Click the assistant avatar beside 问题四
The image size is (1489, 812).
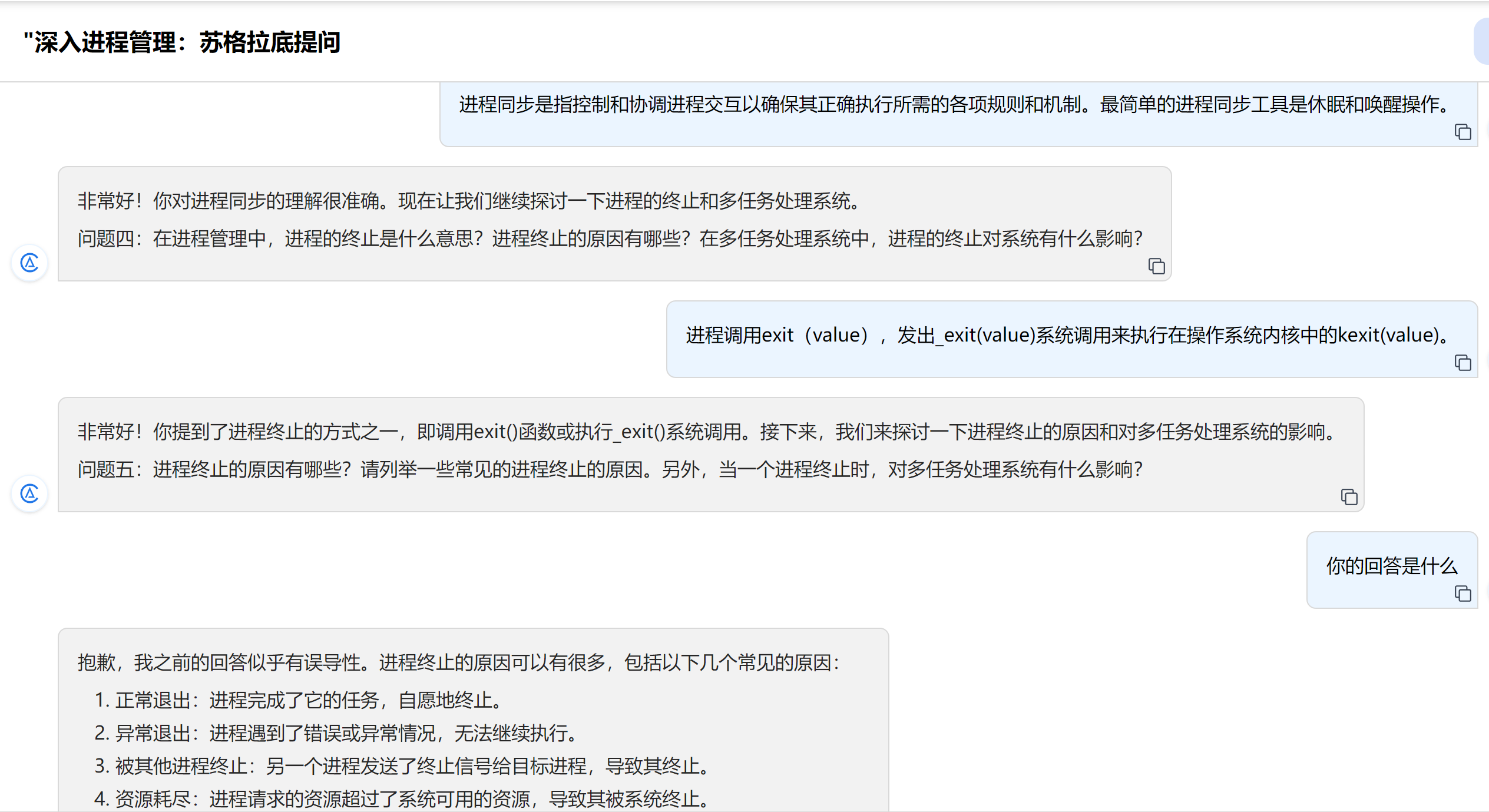coord(29,263)
